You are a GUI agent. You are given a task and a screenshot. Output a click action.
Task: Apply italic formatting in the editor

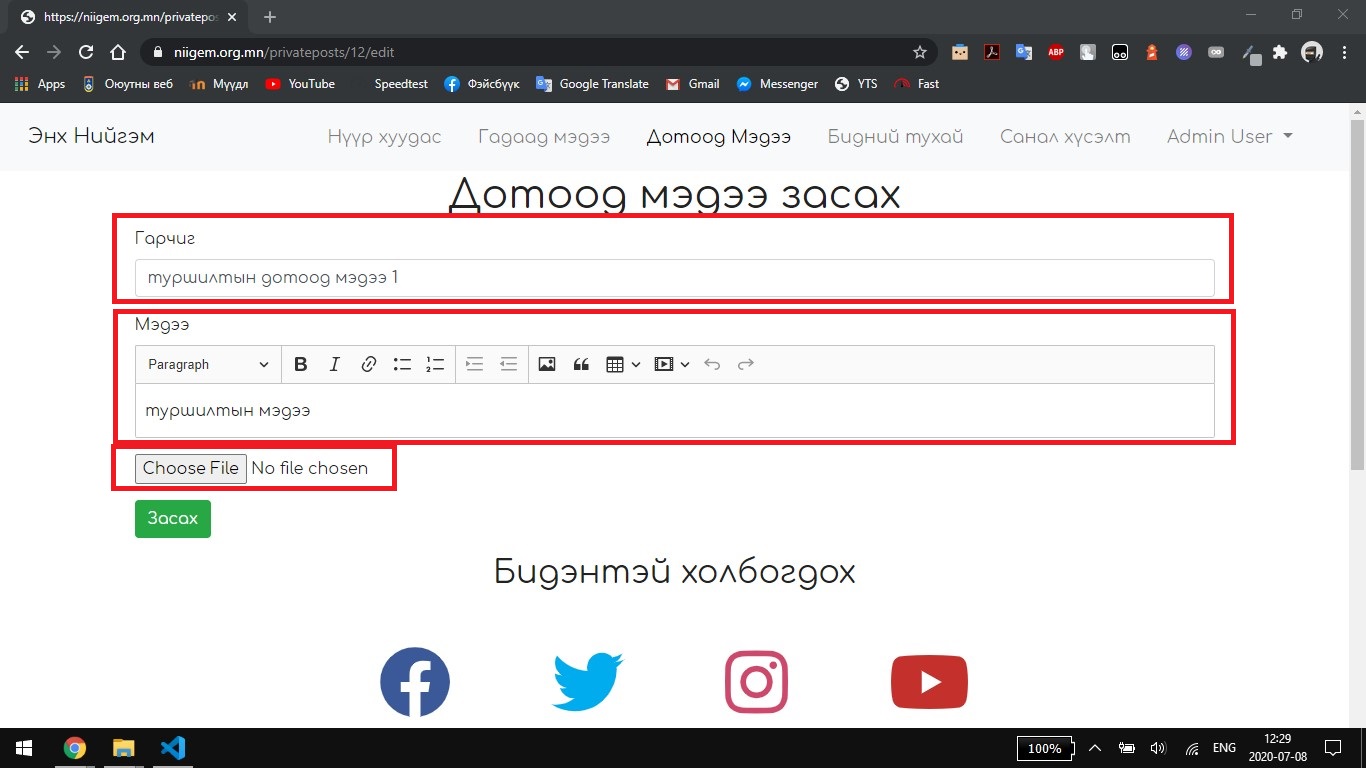(335, 365)
